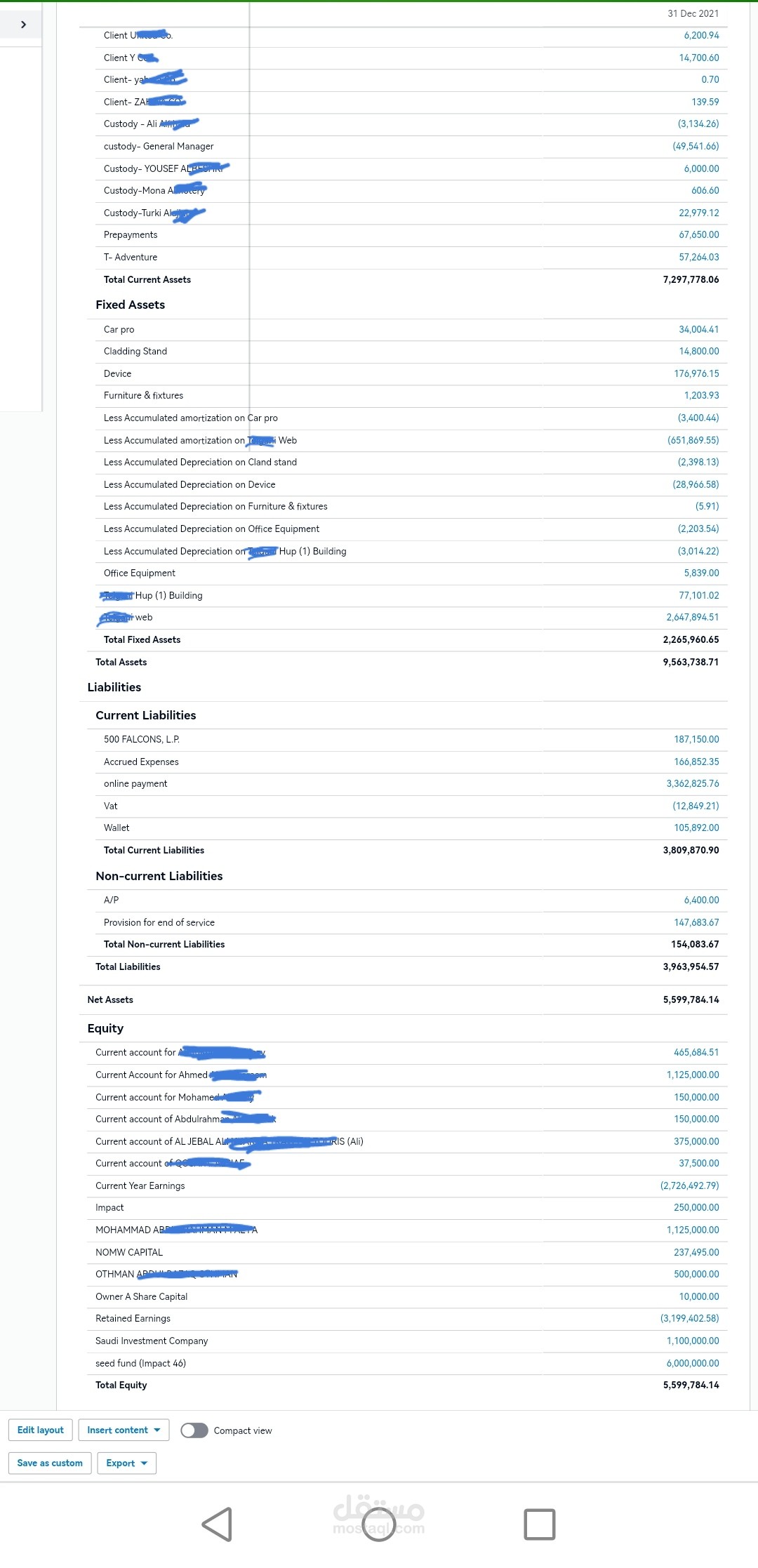Open the Wallet liability amount 105,892.00
Image resolution: width=758 pixels, height=1568 pixels.
click(696, 828)
